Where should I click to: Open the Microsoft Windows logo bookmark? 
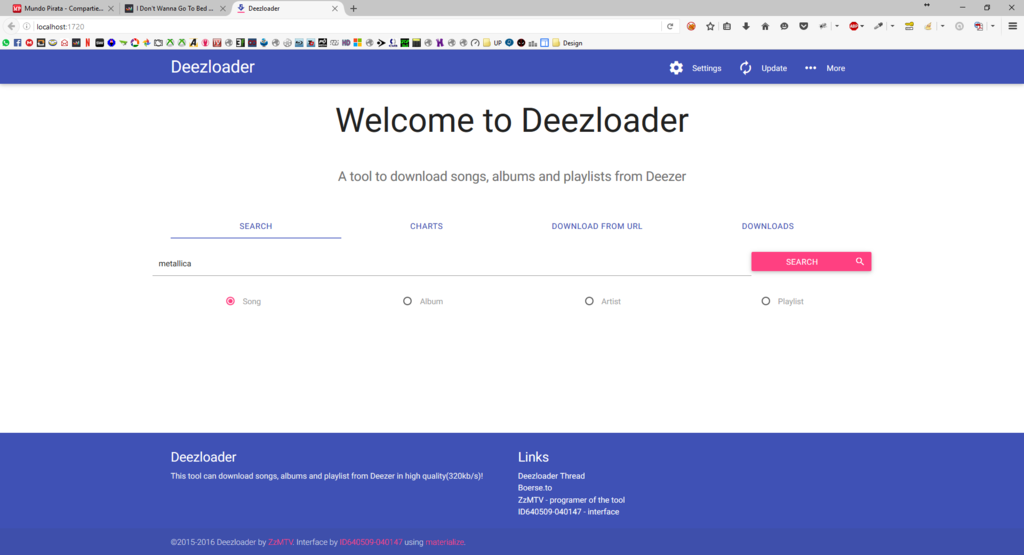[357, 42]
